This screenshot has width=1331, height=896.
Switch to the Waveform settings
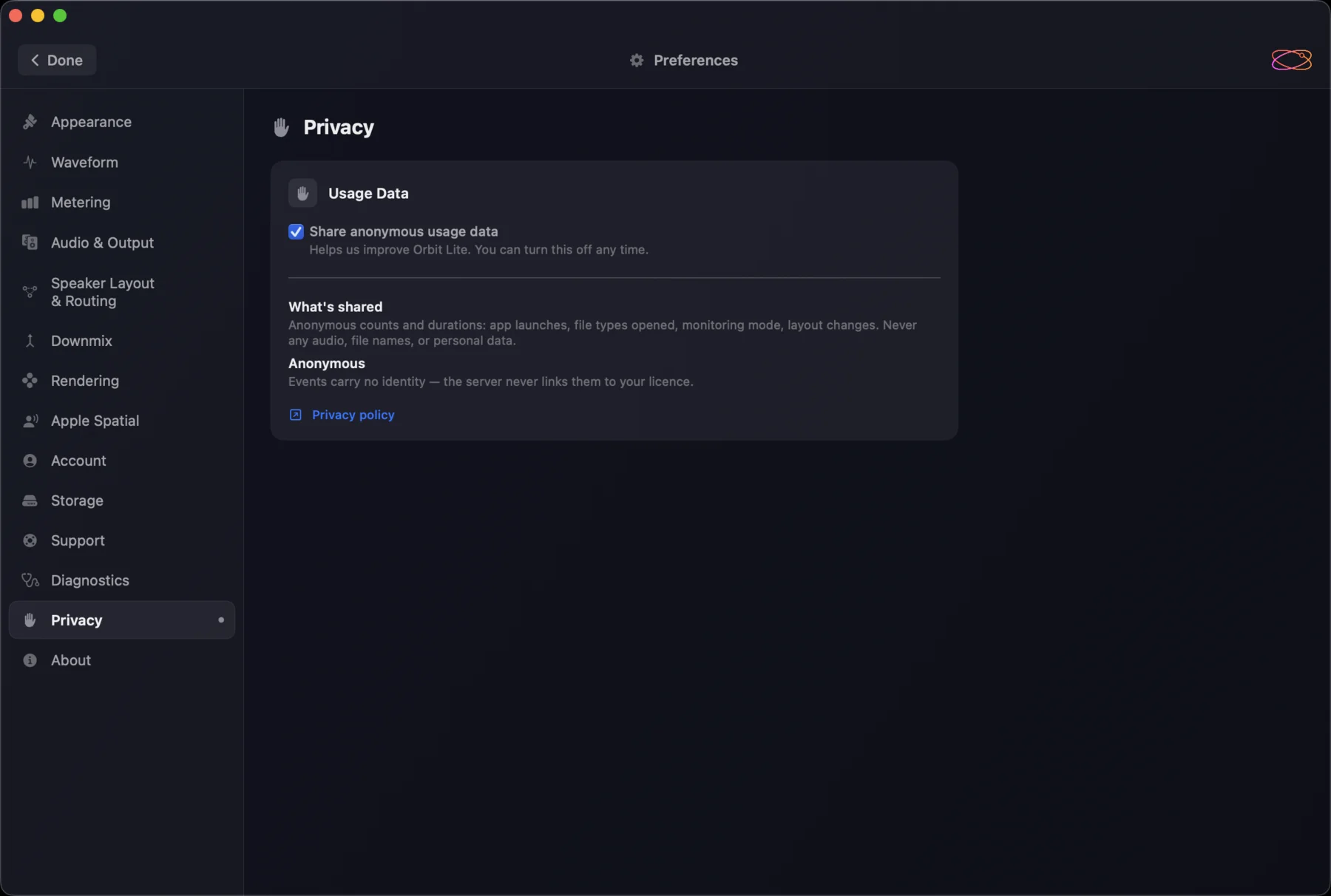122,162
